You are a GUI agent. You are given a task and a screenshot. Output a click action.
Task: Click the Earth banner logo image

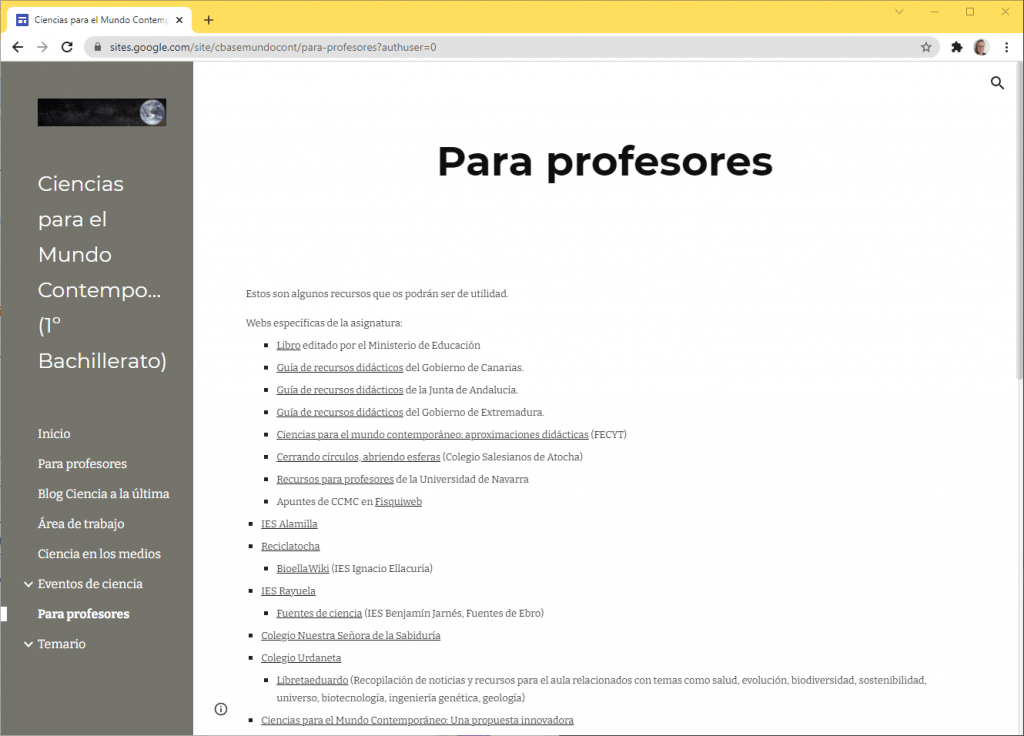tap(102, 112)
